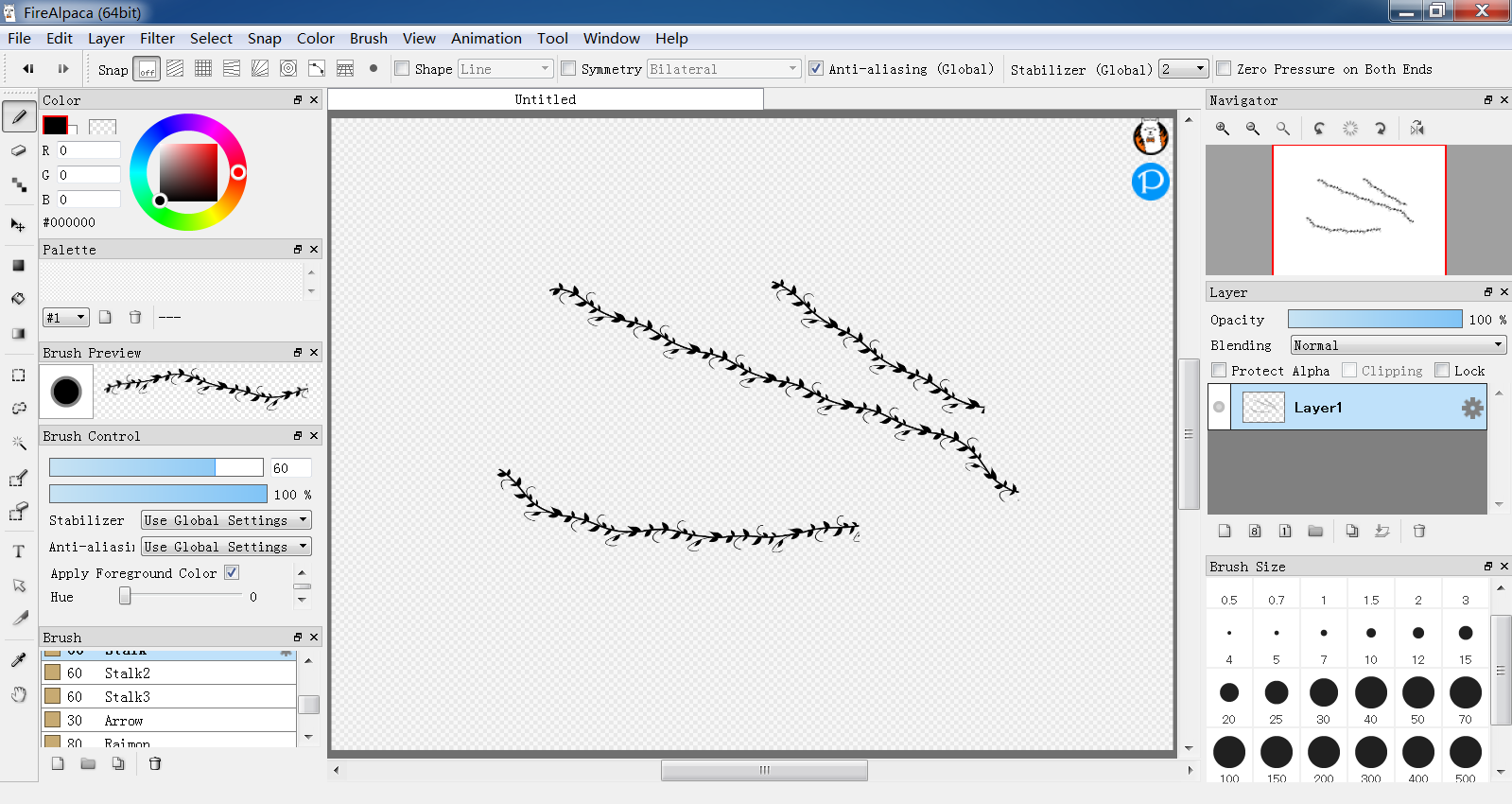Open Layer1 settings gear
The image size is (1512, 804).
(1471, 408)
